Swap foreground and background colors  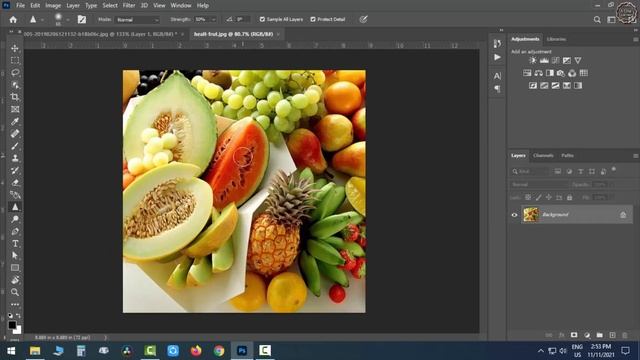18,316
